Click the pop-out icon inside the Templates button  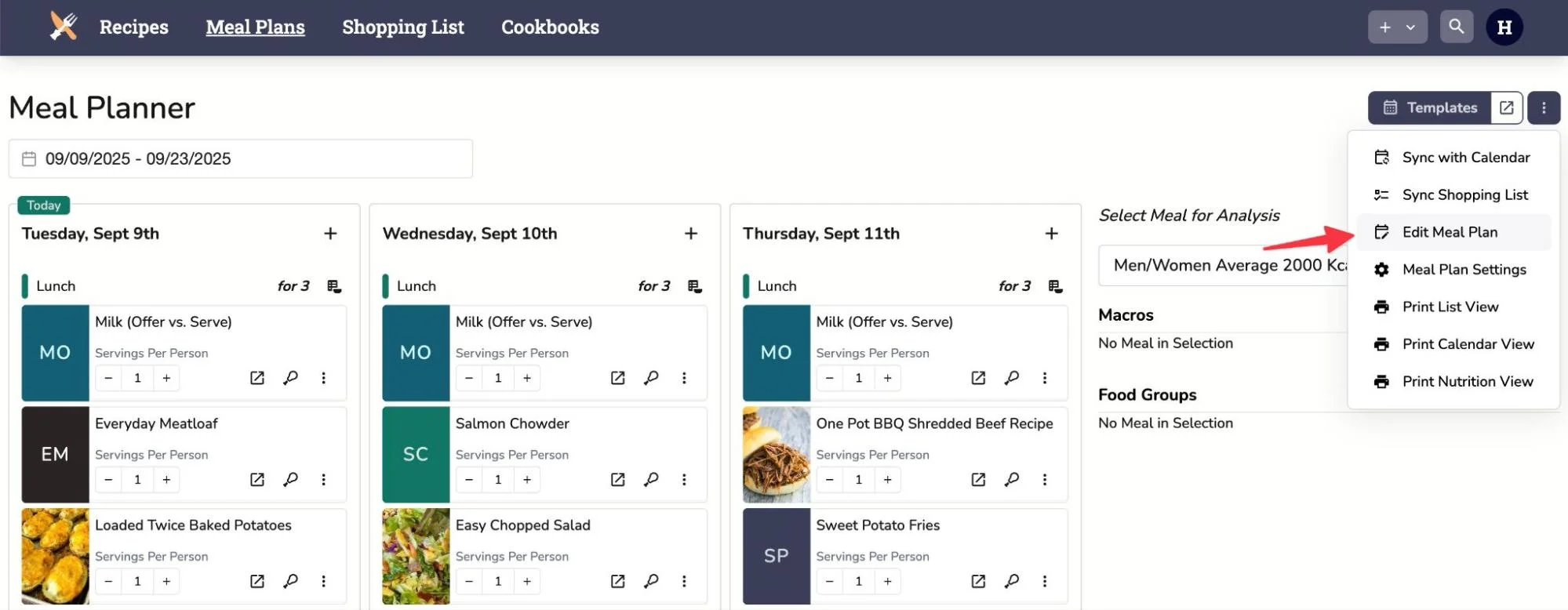click(1505, 107)
